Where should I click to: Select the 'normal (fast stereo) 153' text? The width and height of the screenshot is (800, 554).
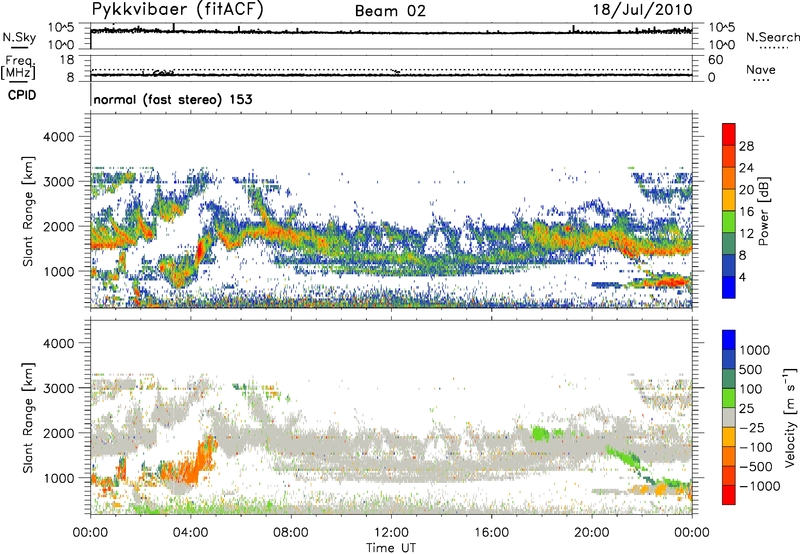coord(173,99)
